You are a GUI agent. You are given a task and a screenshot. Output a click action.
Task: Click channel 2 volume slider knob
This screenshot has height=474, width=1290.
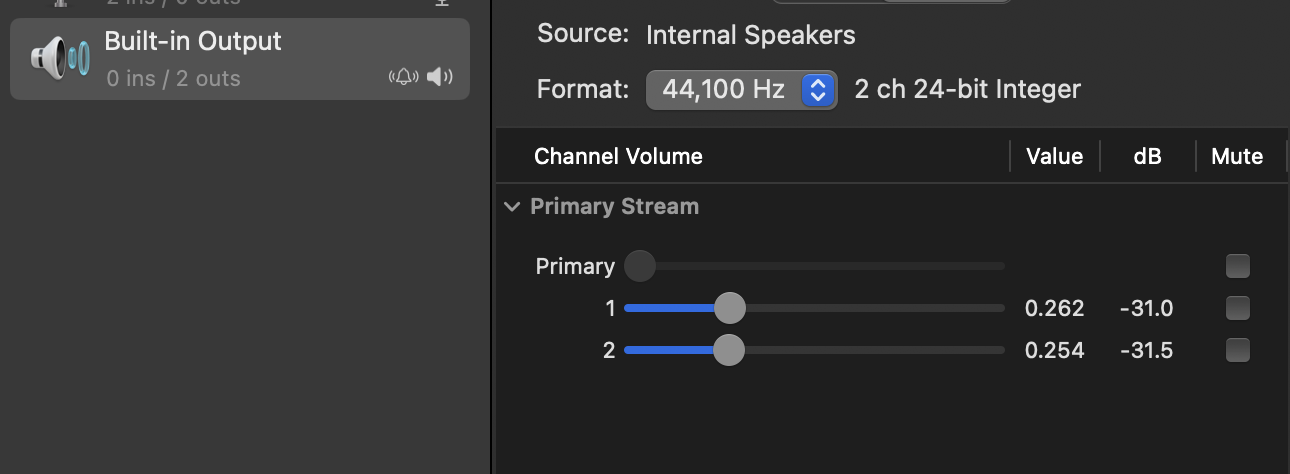728,350
